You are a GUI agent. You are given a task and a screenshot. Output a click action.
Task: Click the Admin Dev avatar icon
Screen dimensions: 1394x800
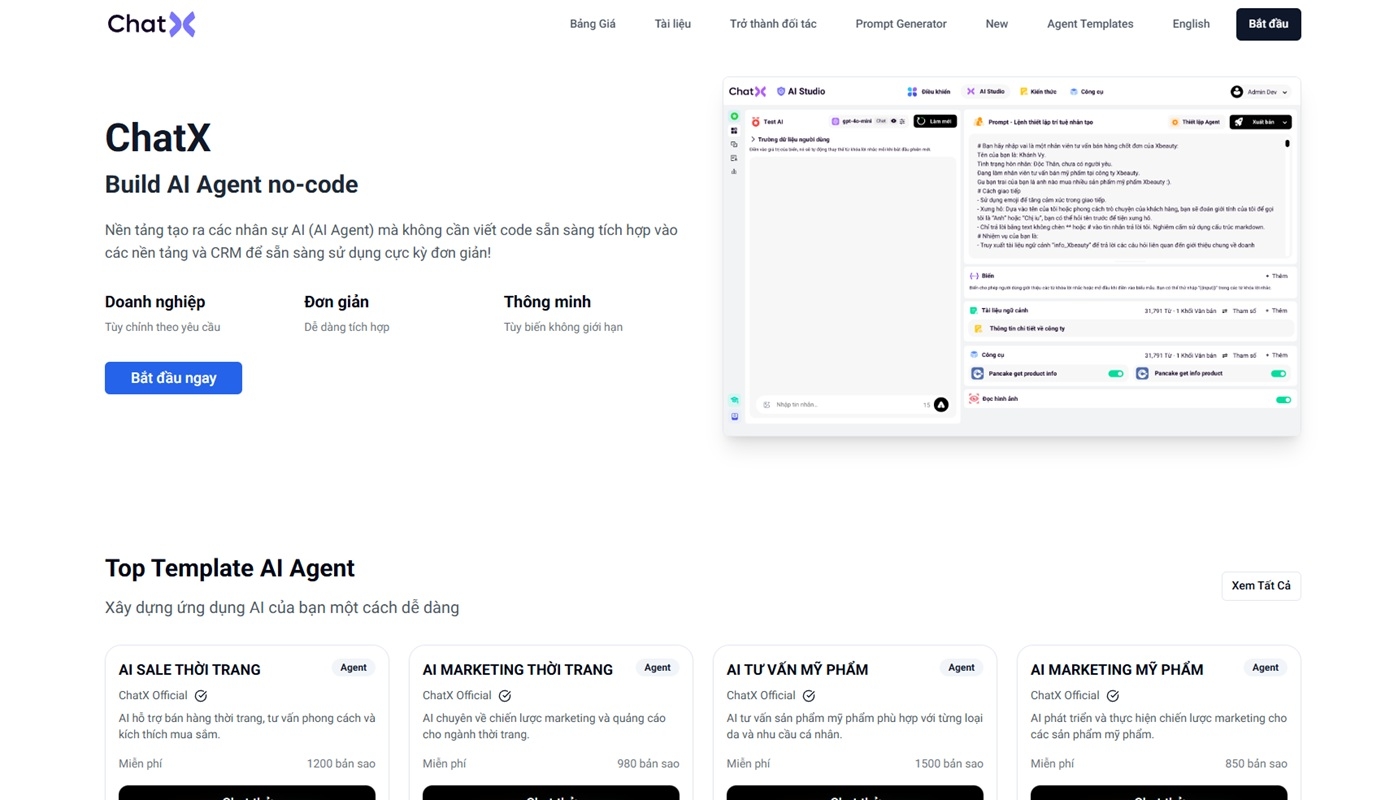point(1237,92)
